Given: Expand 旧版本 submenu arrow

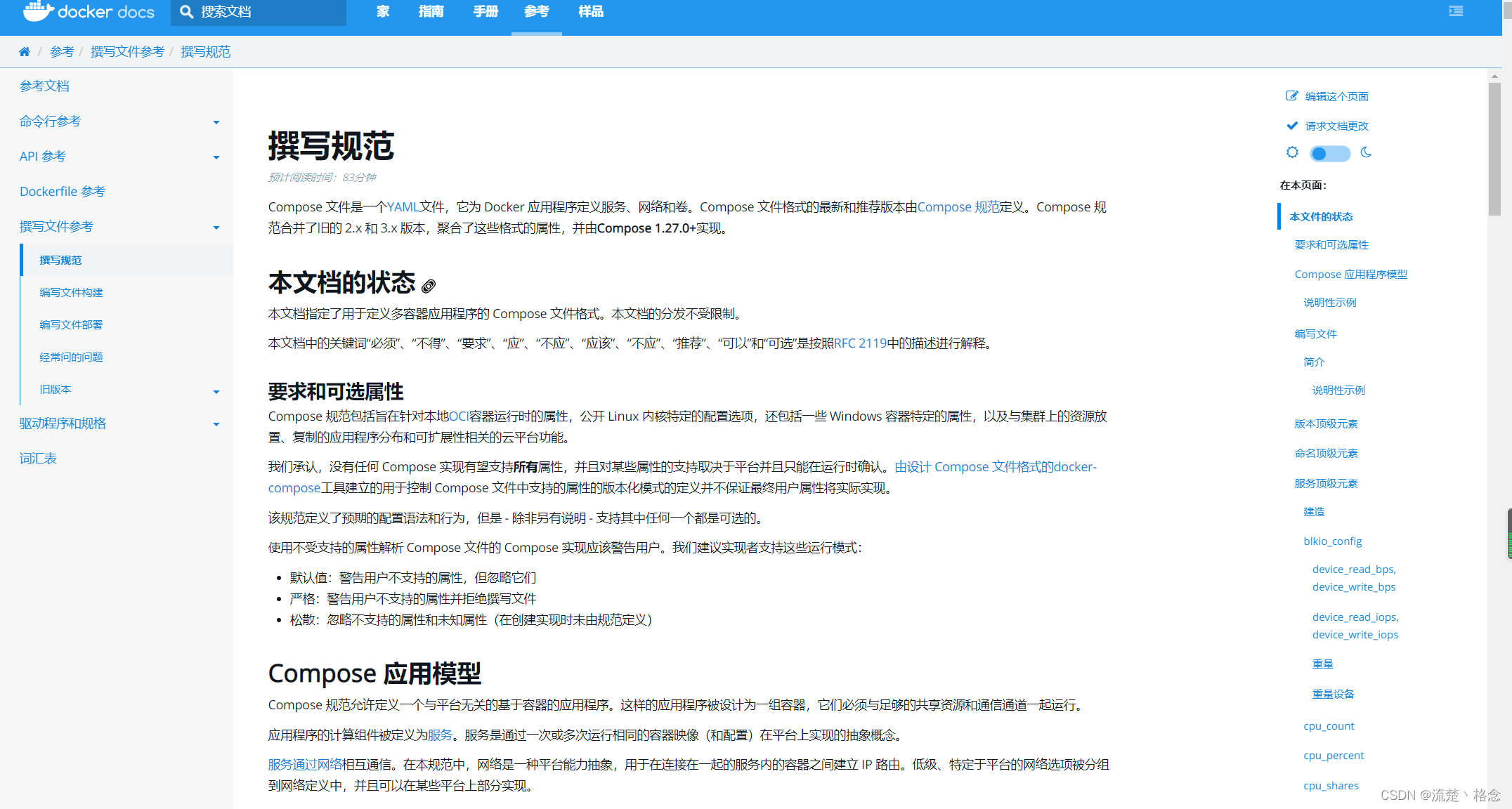Looking at the screenshot, I should (216, 391).
